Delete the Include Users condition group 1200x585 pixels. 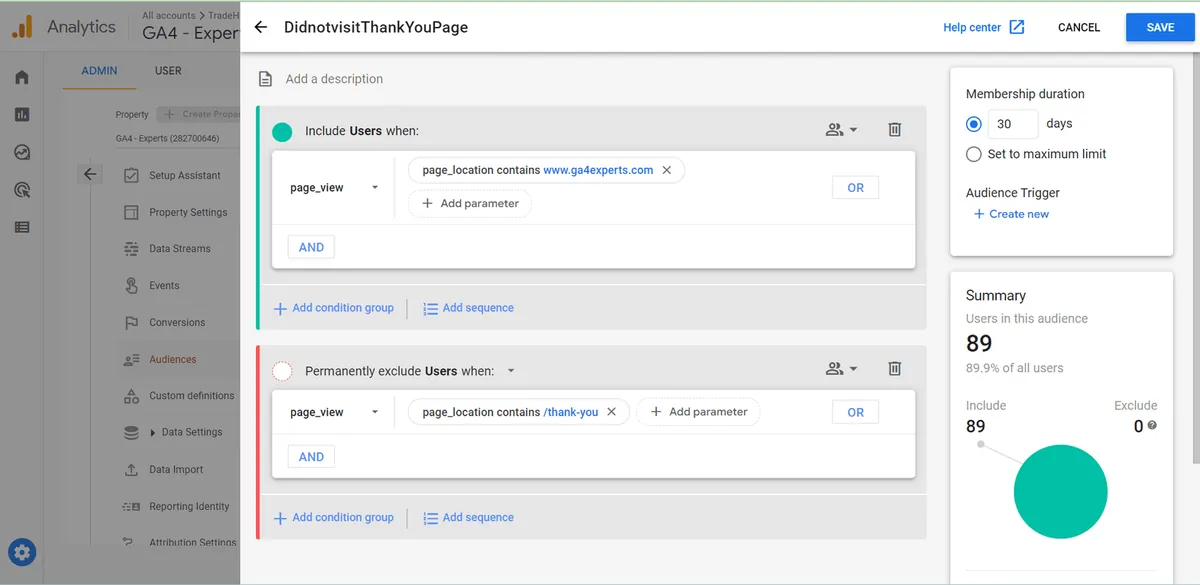[x=895, y=130]
